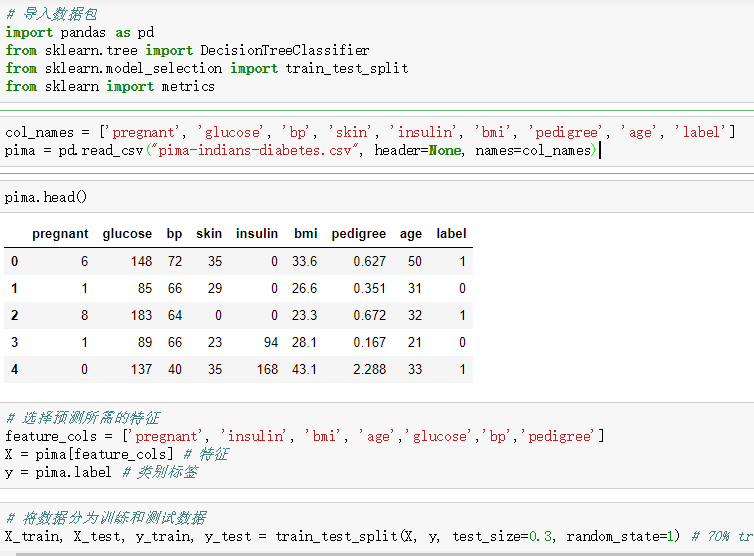Click the '# 将数据分为训练和测试数据' comment
754x556 pixels.
click(x=106, y=518)
